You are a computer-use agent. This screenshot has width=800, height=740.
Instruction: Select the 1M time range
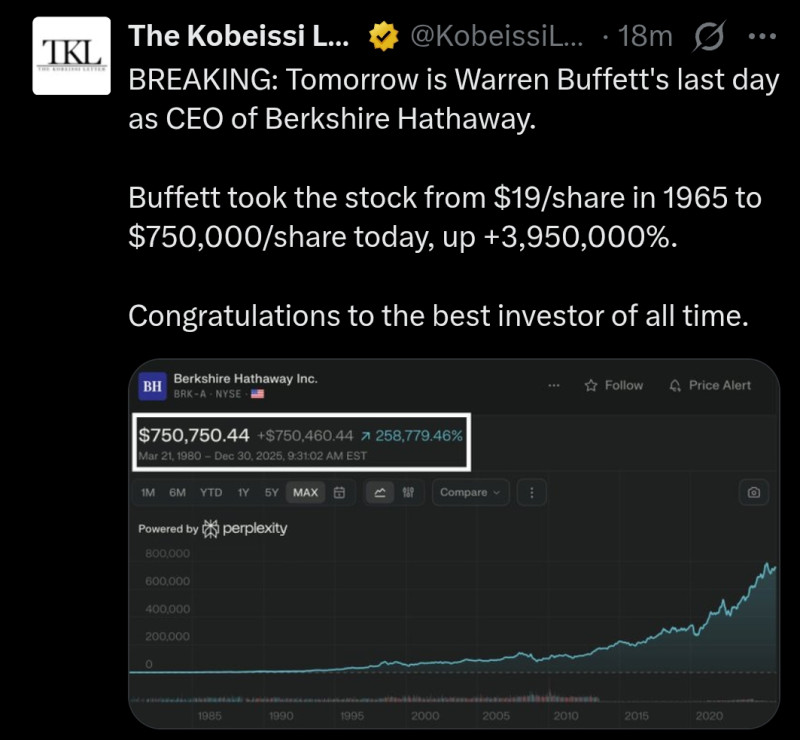[148, 492]
